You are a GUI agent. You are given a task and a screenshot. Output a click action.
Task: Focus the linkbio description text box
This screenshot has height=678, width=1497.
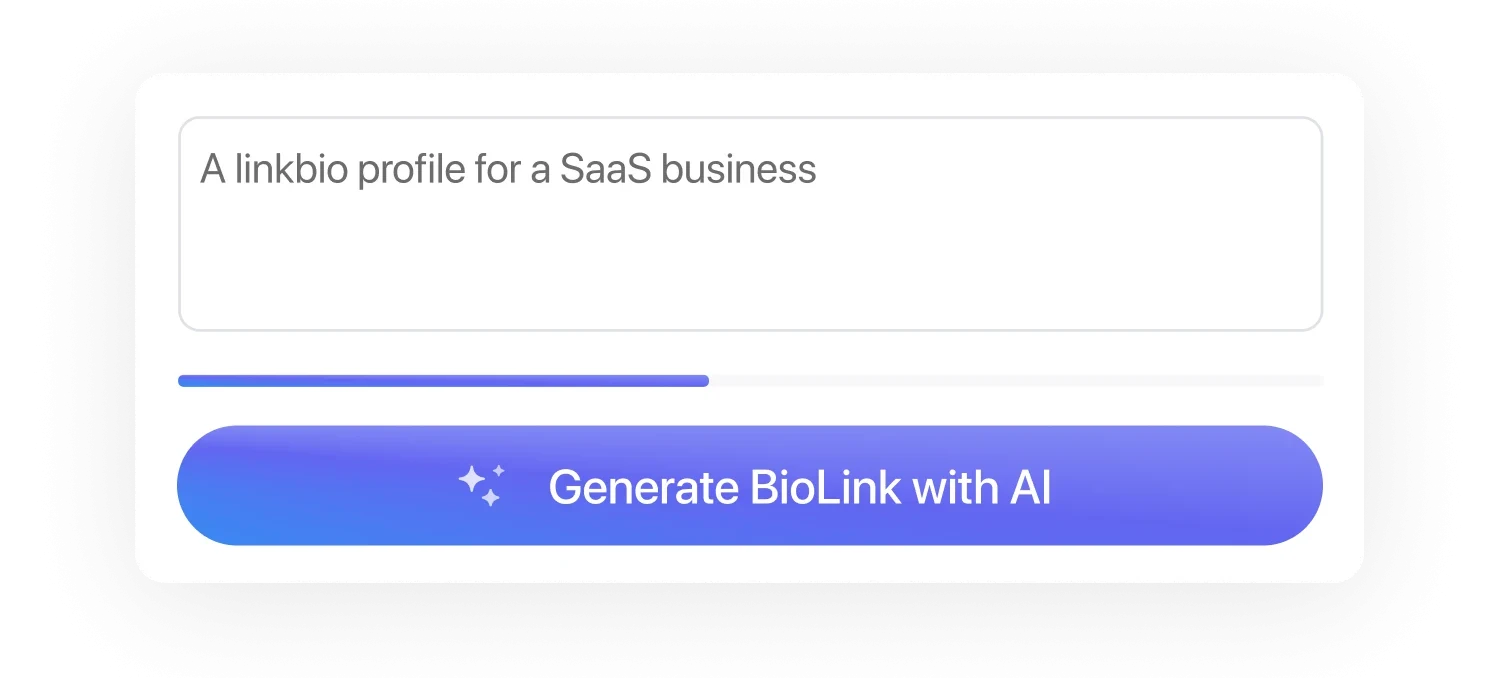[x=750, y=224]
